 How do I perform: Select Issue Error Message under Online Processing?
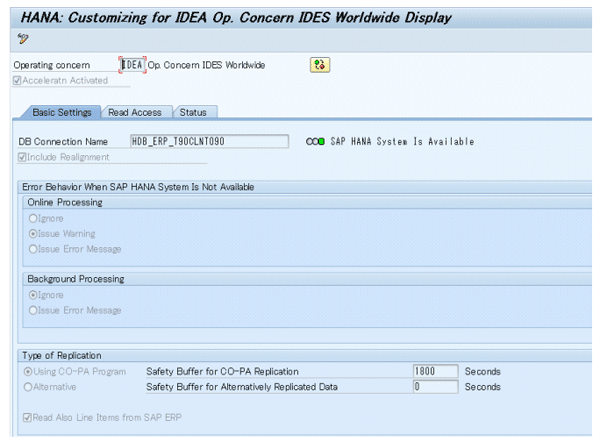coord(35,249)
